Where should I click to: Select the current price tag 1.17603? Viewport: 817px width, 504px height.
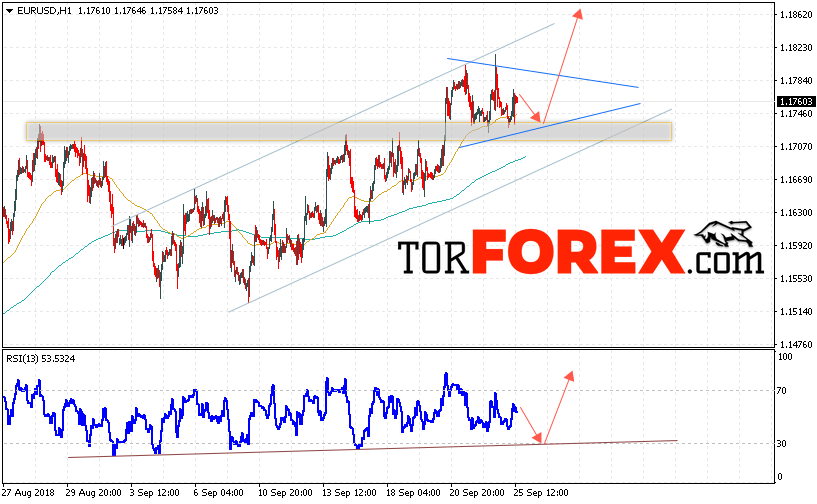tap(796, 102)
